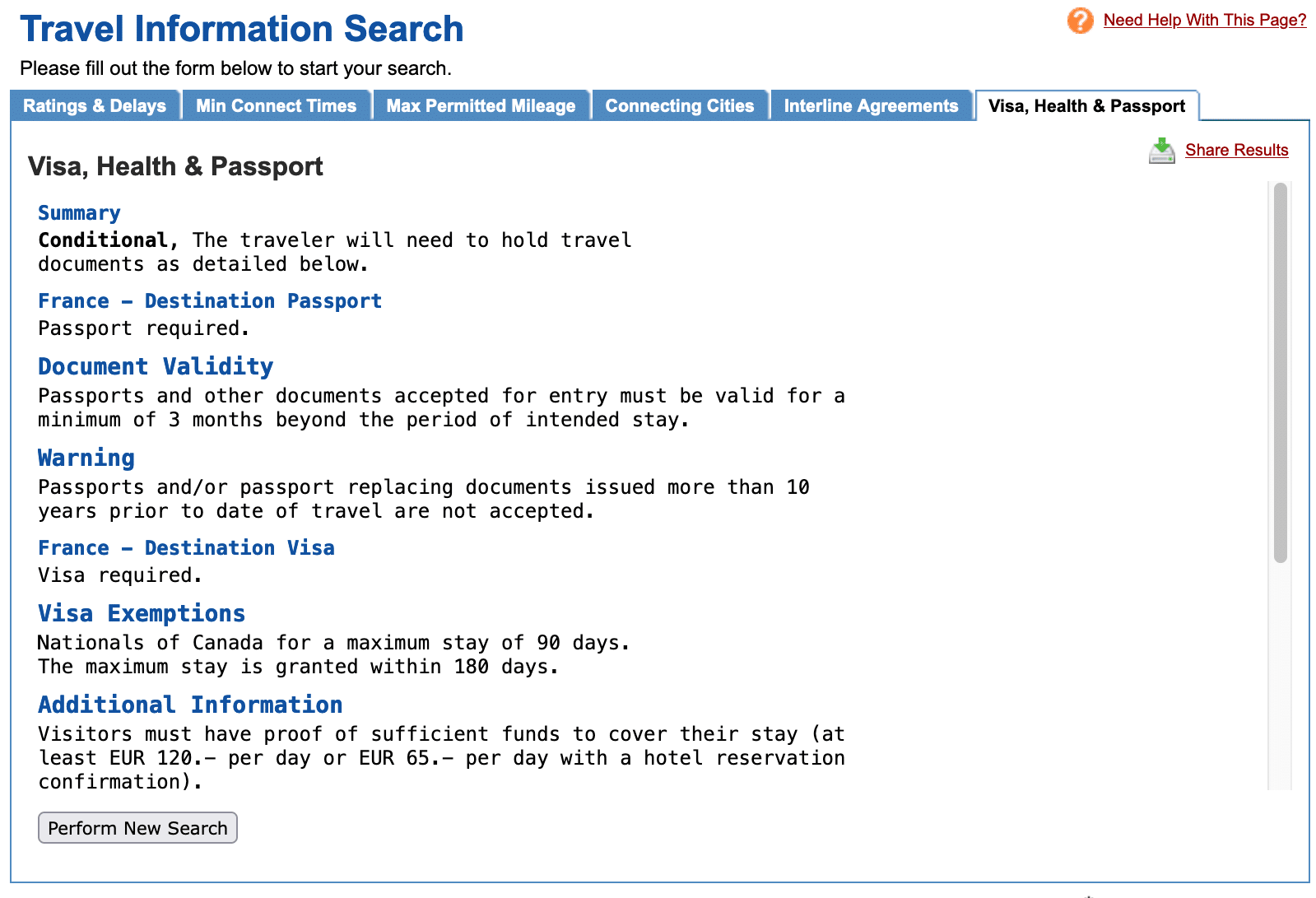Image resolution: width=1316 pixels, height=898 pixels.
Task: Click the France – Destination Visa heading
Action: (x=186, y=548)
